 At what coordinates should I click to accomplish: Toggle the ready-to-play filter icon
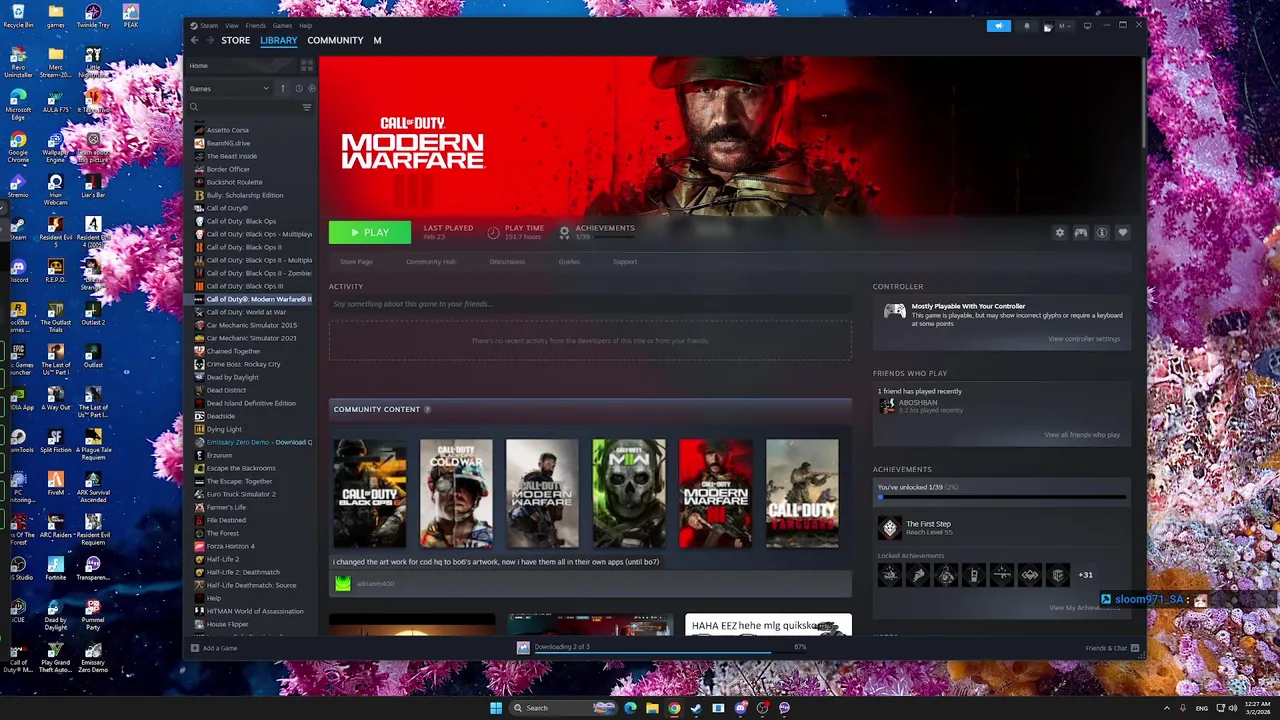(311, 88)
